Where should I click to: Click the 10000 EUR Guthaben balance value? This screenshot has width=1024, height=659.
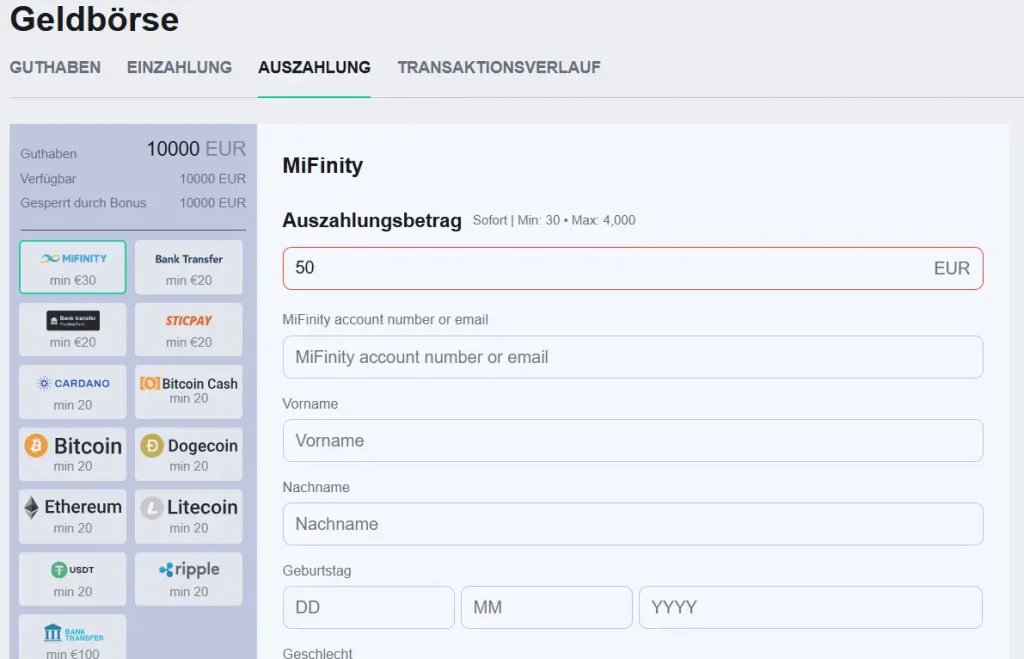196,149
